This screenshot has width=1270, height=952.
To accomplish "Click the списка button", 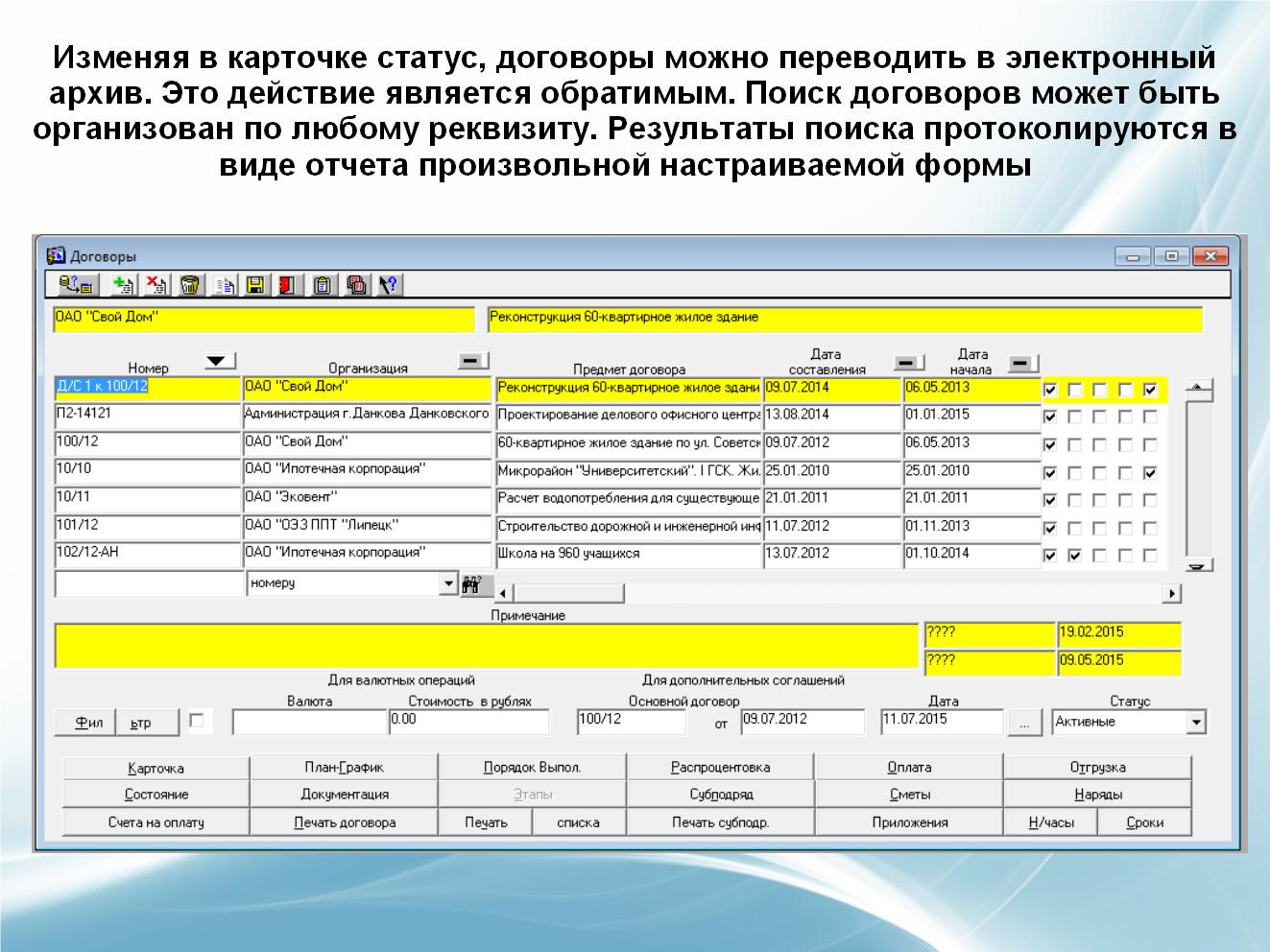I will [x=579, y=822].
